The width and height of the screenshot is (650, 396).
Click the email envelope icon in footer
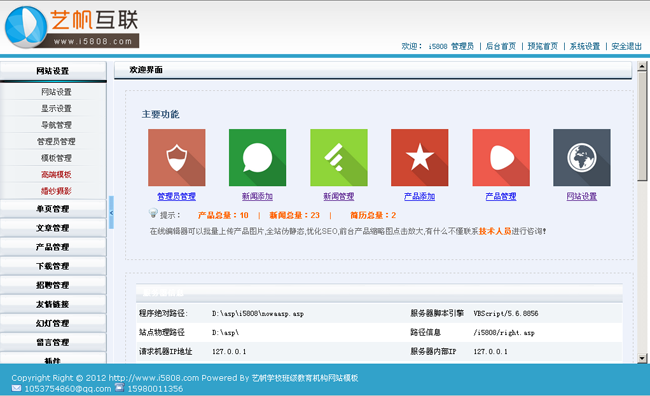pyautogui.click(x=16, y=389)
